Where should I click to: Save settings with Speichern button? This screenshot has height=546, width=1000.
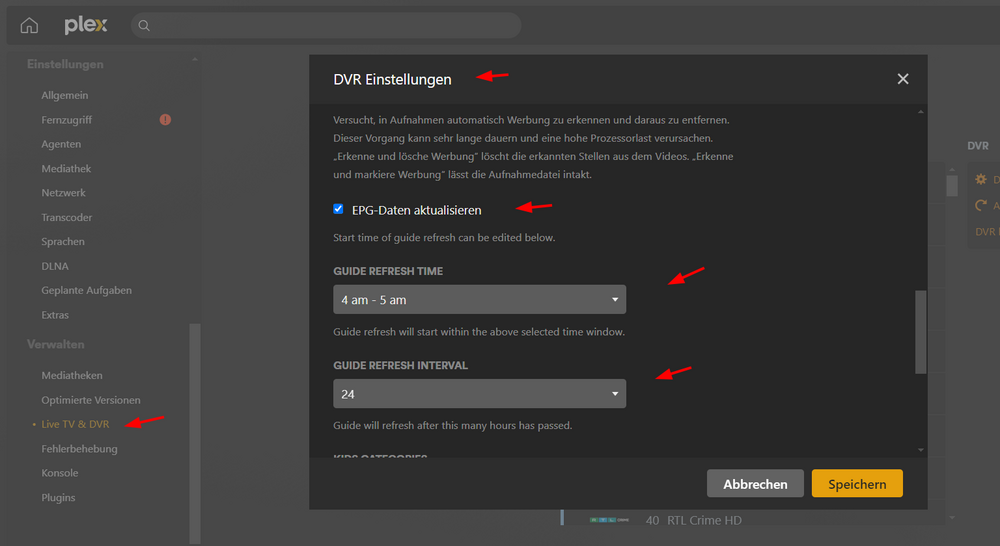[x=857, y=483]
